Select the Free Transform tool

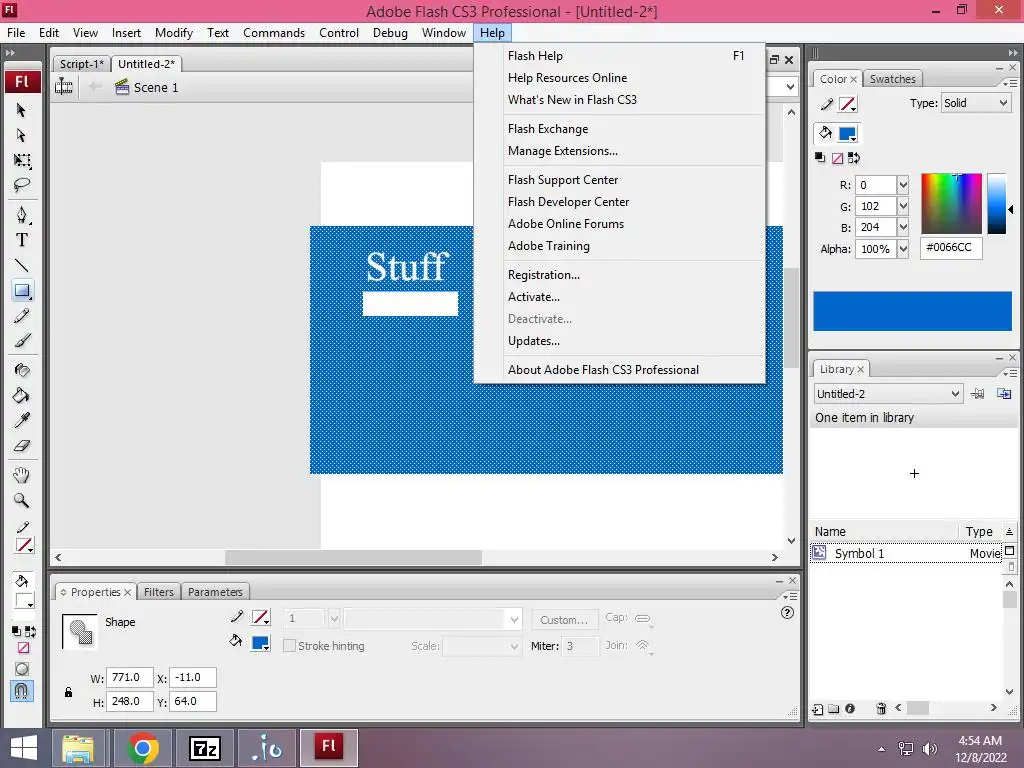[x=22, y=160]
